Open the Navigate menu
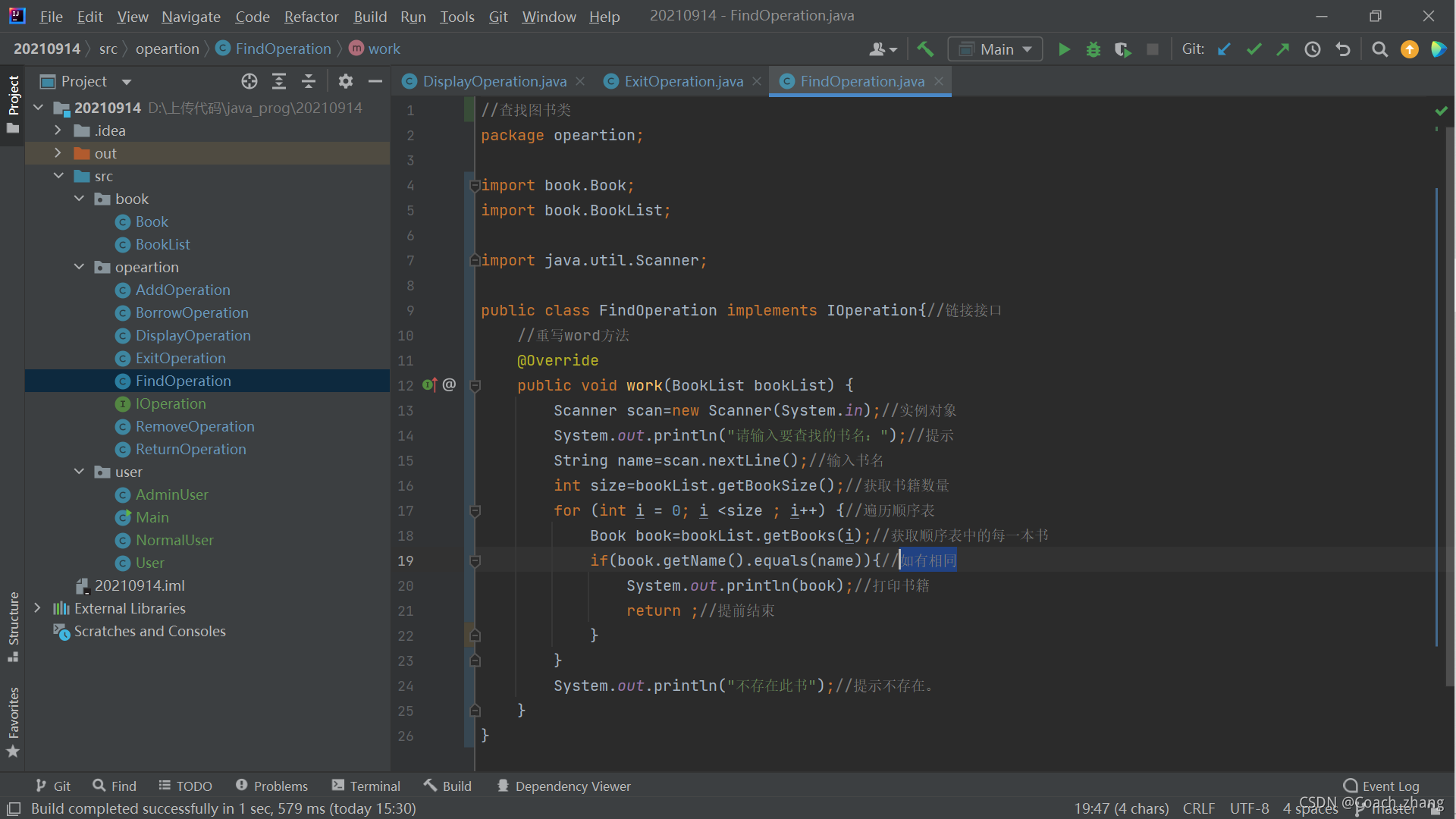The height and width of the screenshot is (819, 1456). 190,16
